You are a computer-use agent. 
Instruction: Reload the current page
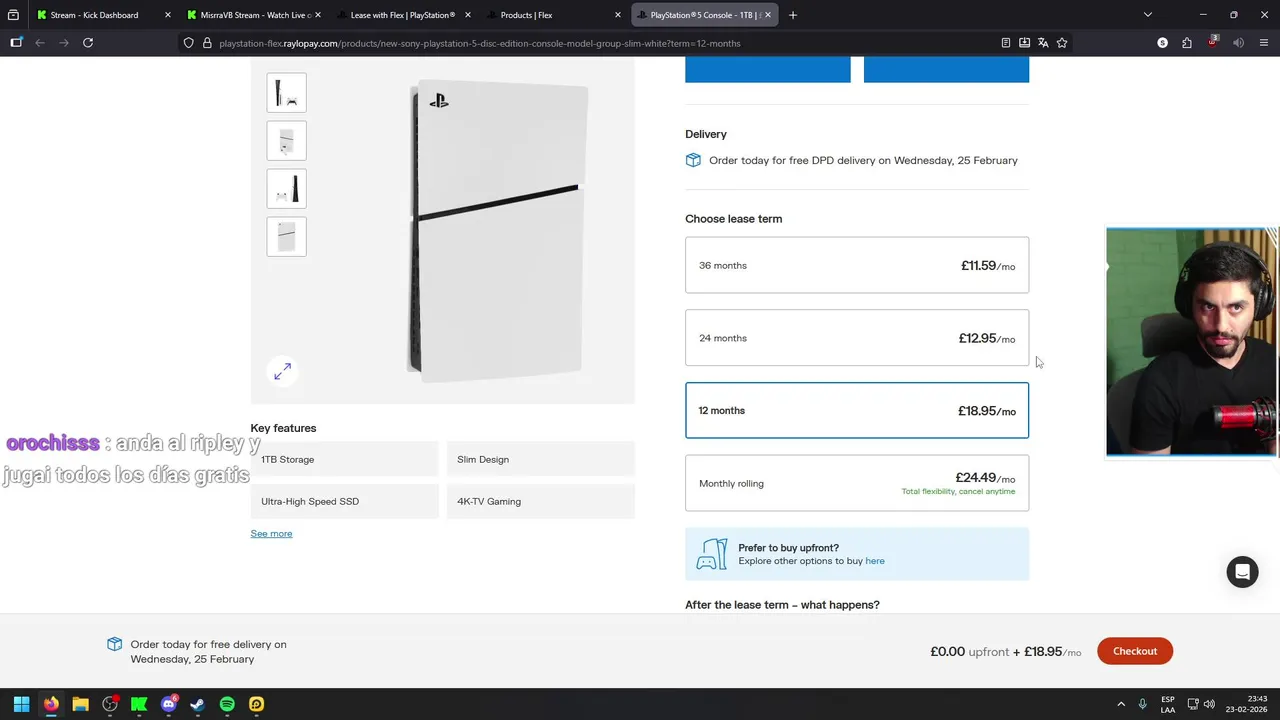click(88, 43)
